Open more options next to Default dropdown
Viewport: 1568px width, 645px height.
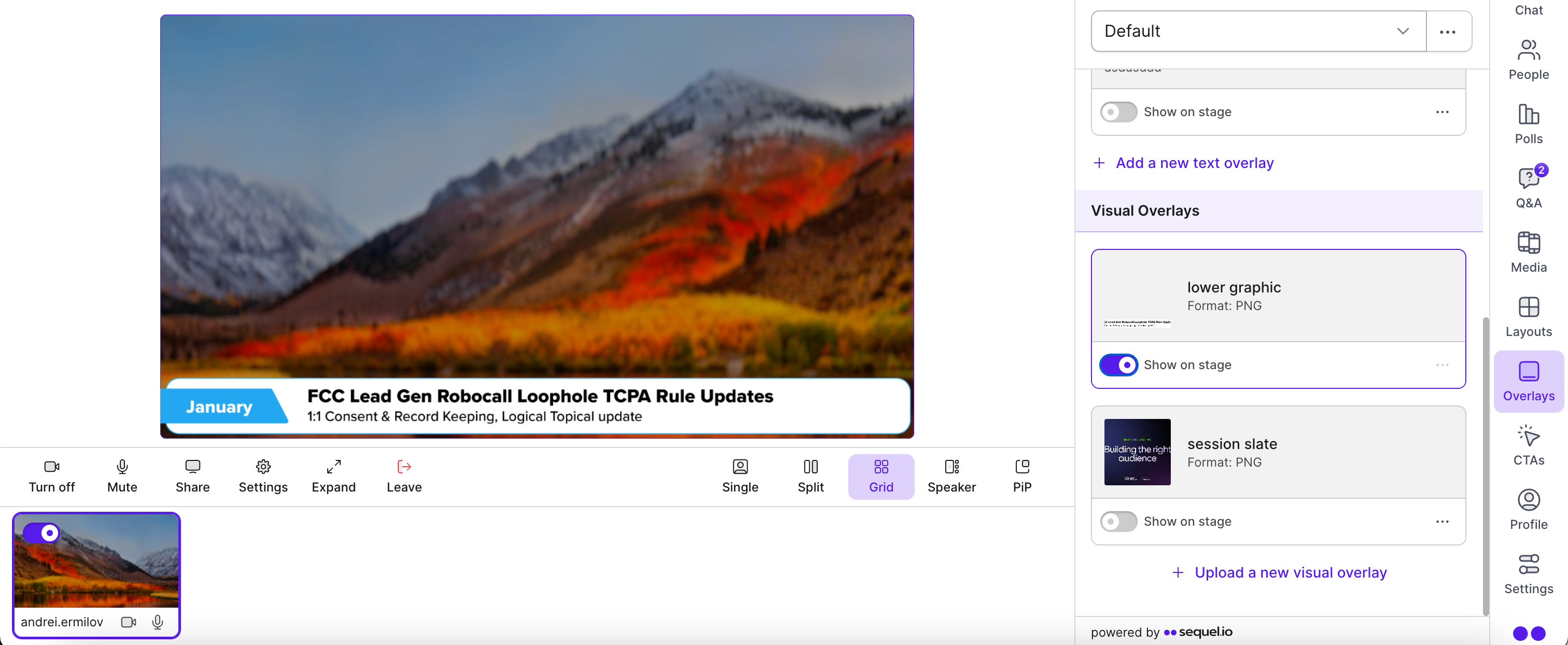tap(1448, 31)
